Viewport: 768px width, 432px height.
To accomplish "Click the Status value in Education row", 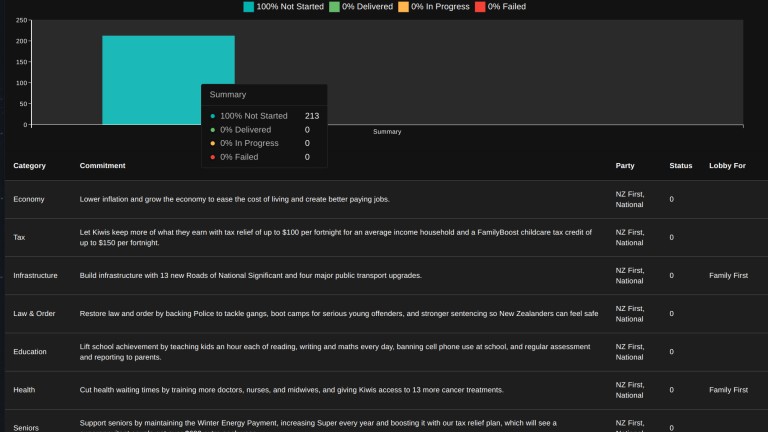I will coord(672,352).
